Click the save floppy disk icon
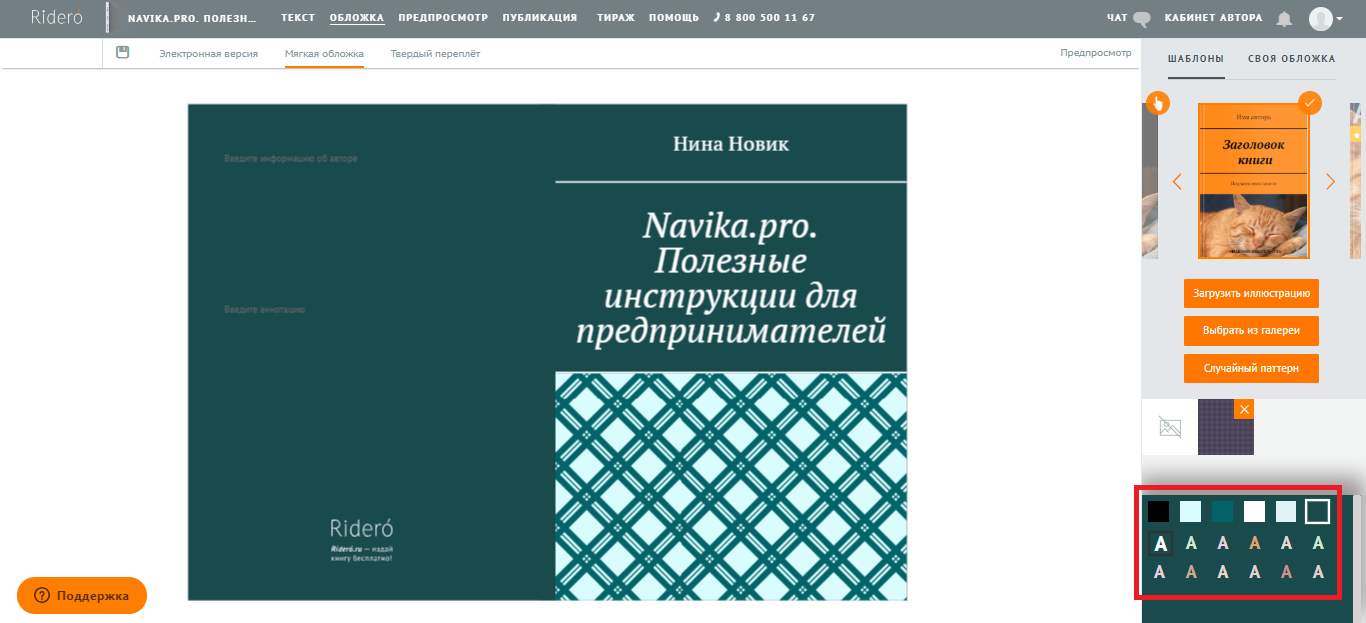Image resolution: width=1366 pixels, height=623 pixels. point(123,53)
